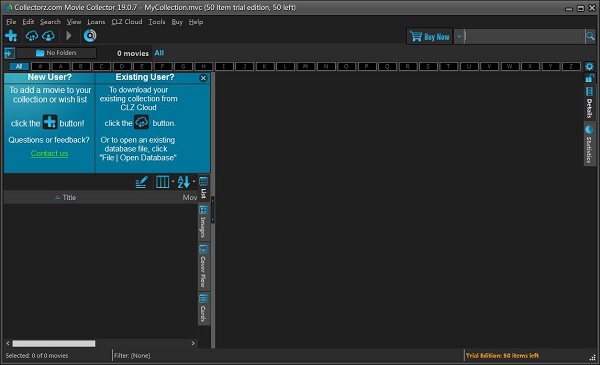600x365 pixels.
Task: Open the Tools menu
Action: 157,22
